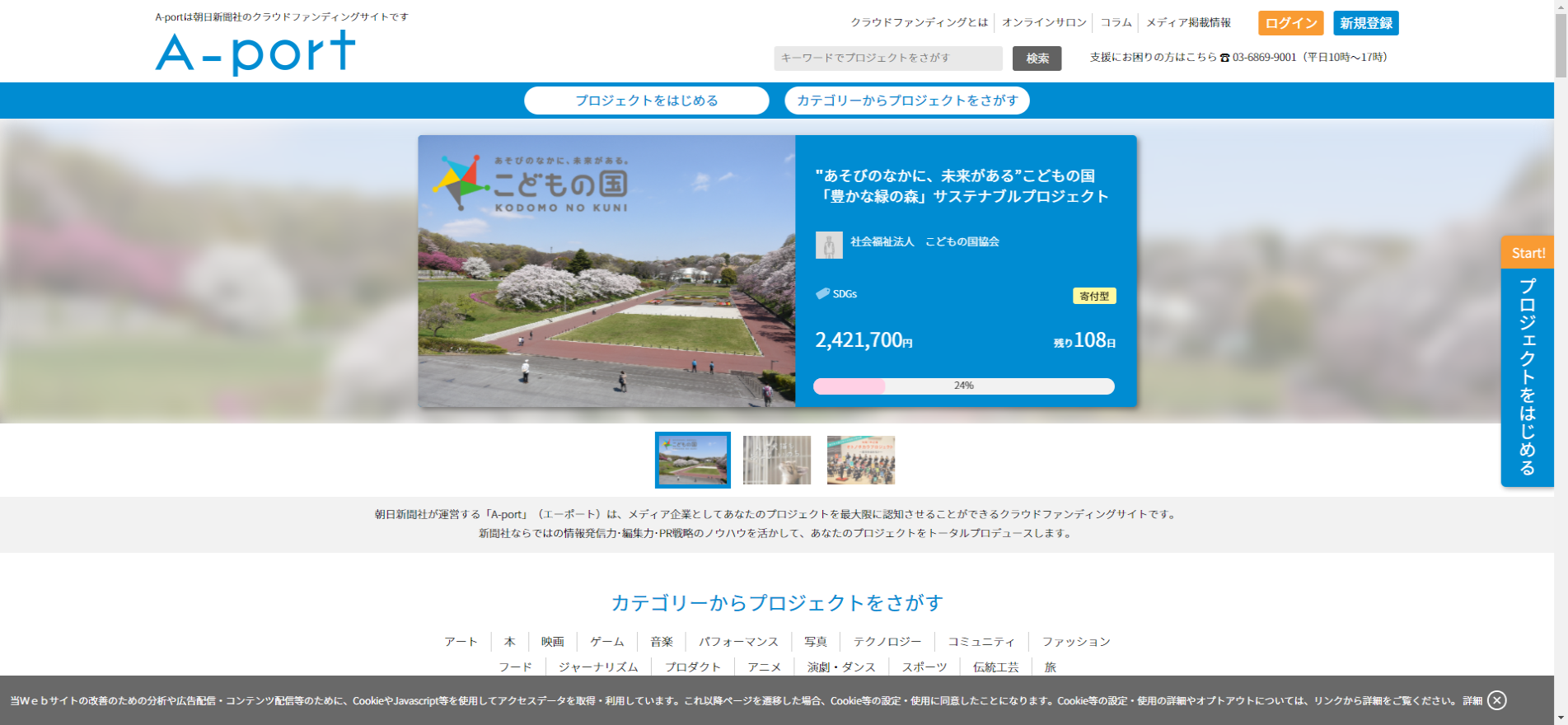Image resolution: width=1568 pixels, height=725 pixels.
Task: Select third carousel thumbnail with orchestra
Action: (x=860, y=460)
